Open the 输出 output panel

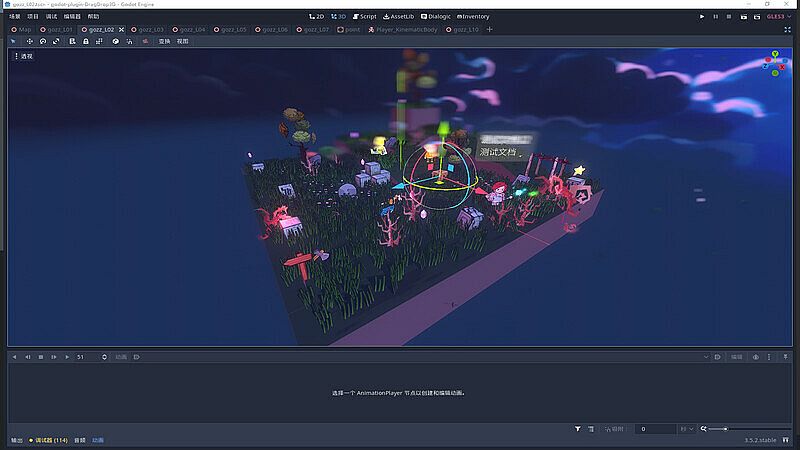click(x=16, y=440)
